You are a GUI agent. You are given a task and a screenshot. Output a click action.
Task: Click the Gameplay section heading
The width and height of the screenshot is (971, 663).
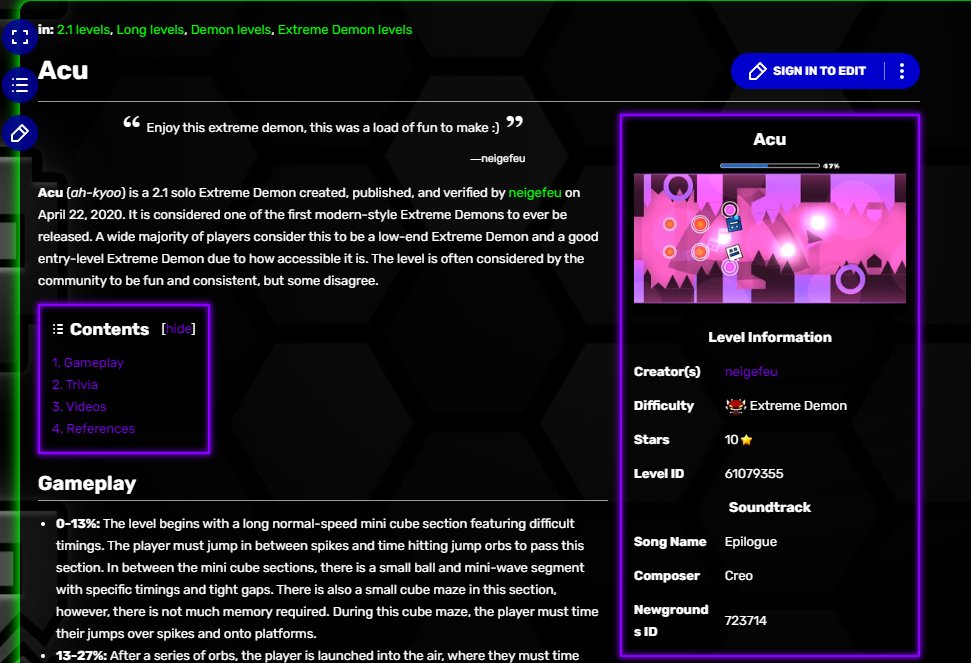click(x=87, y=483)
